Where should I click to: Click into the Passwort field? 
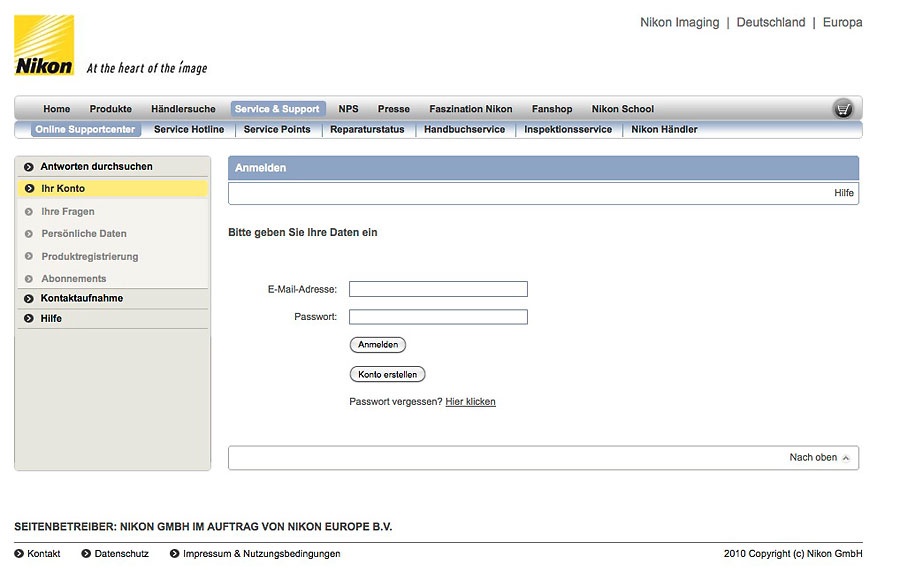438,317
